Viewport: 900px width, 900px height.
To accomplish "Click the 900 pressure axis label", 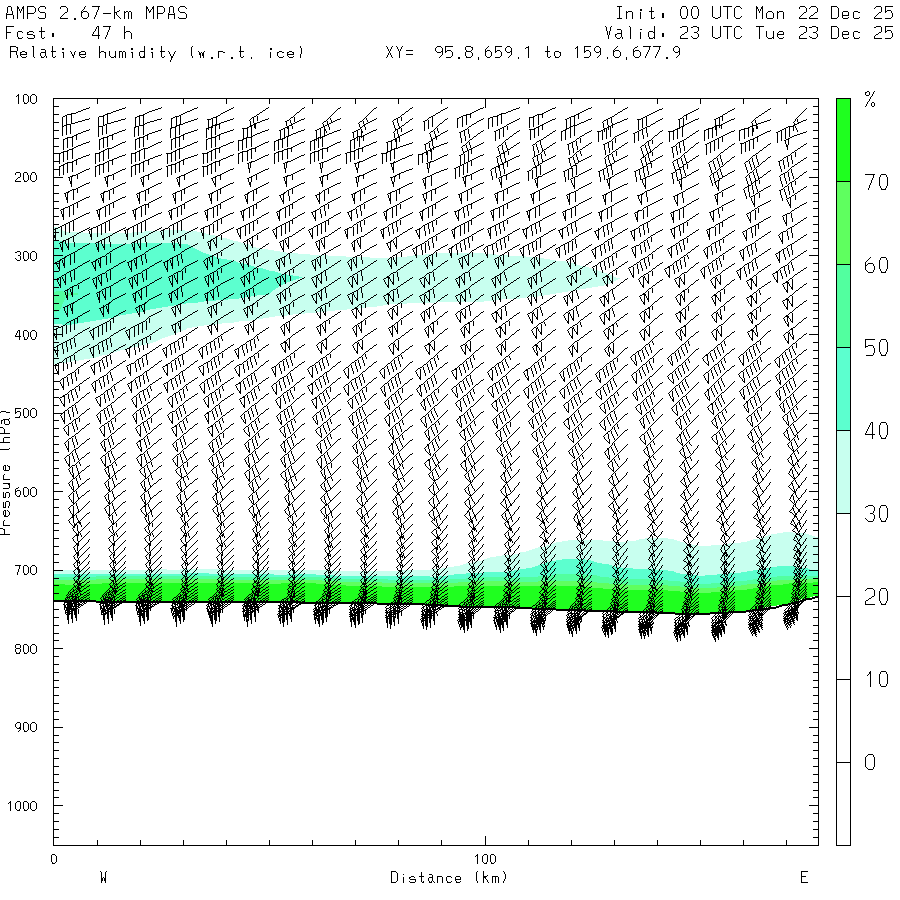I will [26, 727].
